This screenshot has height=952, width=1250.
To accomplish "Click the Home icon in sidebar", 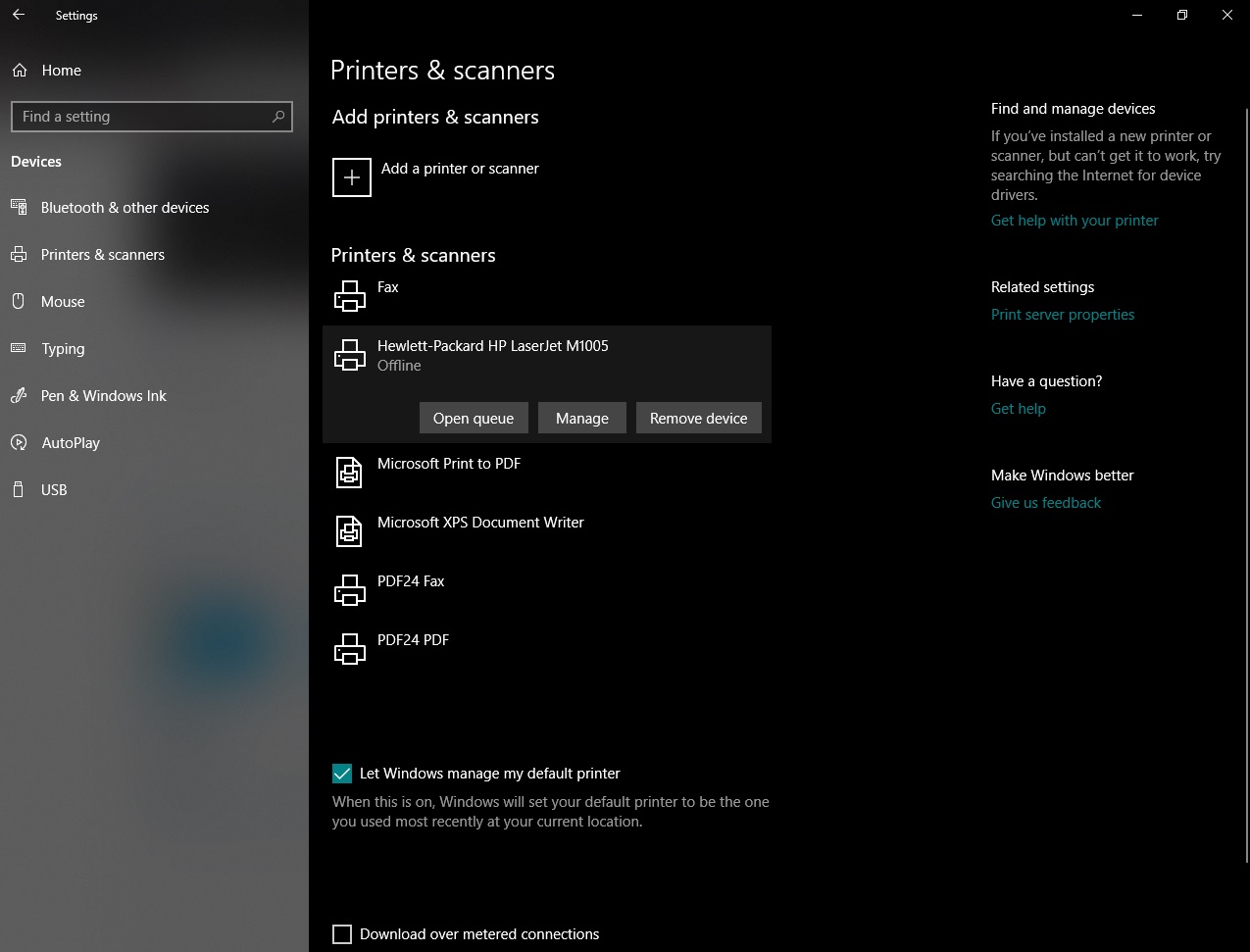I will point(20,71).
